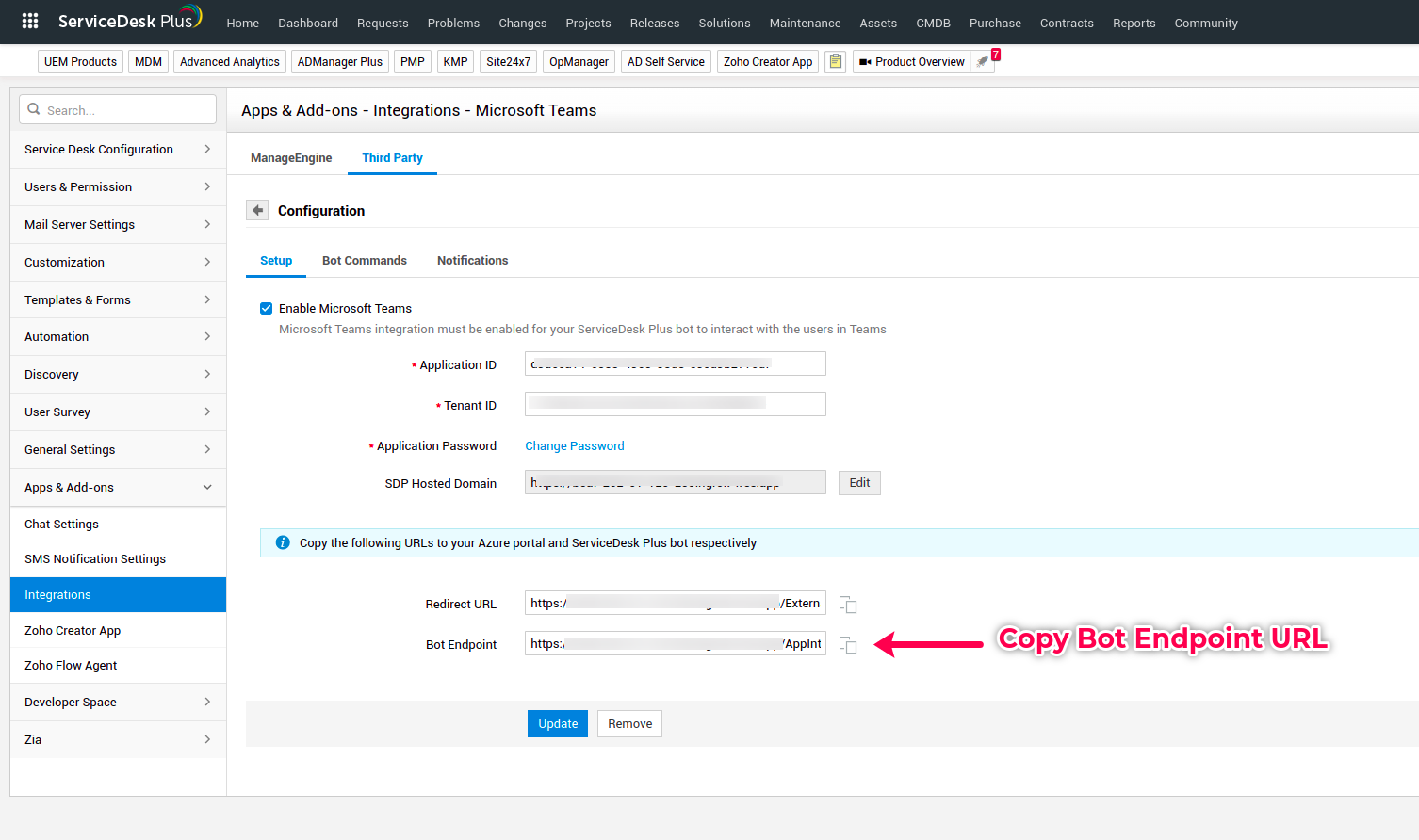Expand Users & Permission section
Screen dimensions: 1419x840
[x=118, y=186]
